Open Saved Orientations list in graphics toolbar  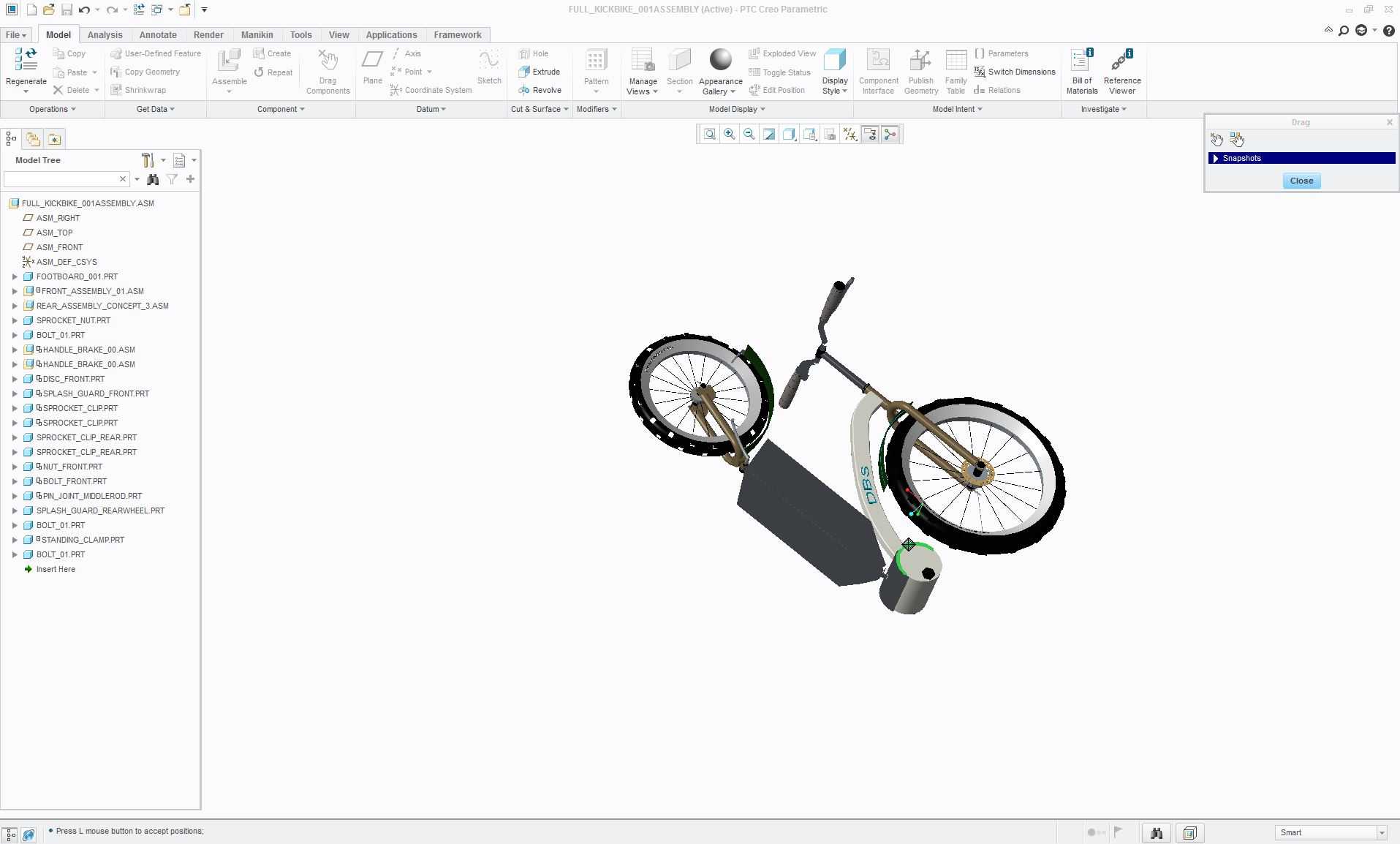click(x=809, y=134)
